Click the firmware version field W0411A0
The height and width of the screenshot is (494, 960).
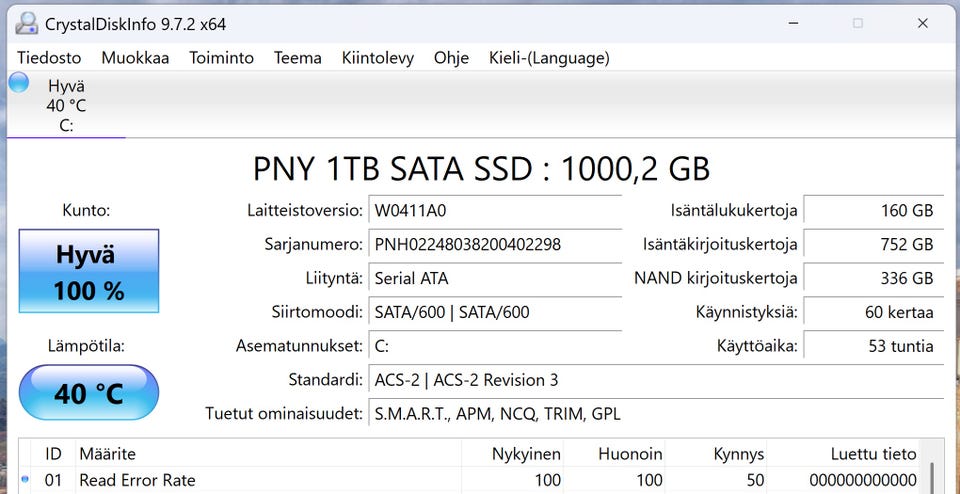pyautogui.click(x=494, y=211)
